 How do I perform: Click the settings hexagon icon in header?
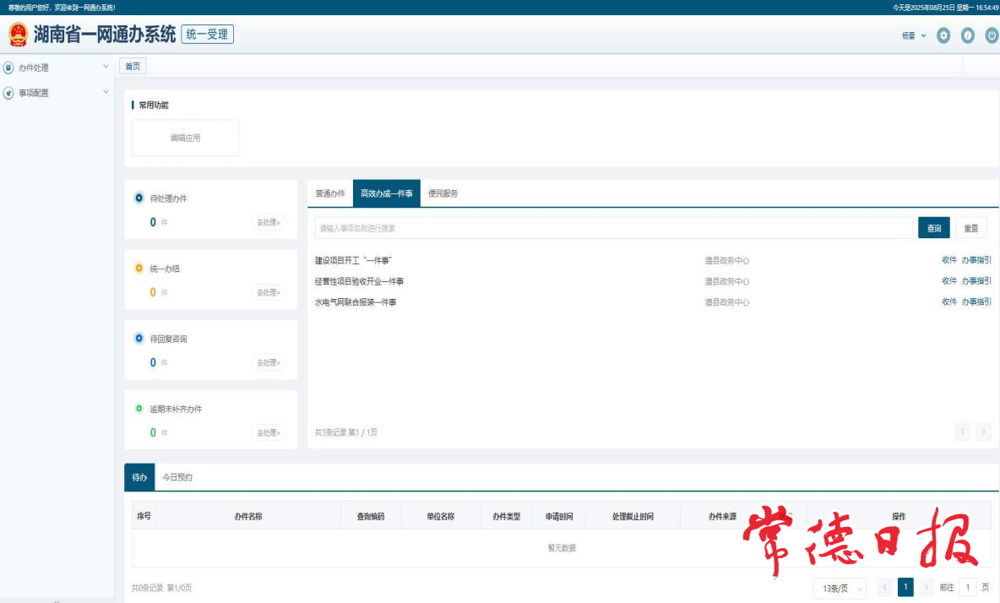tap(943, 35)
